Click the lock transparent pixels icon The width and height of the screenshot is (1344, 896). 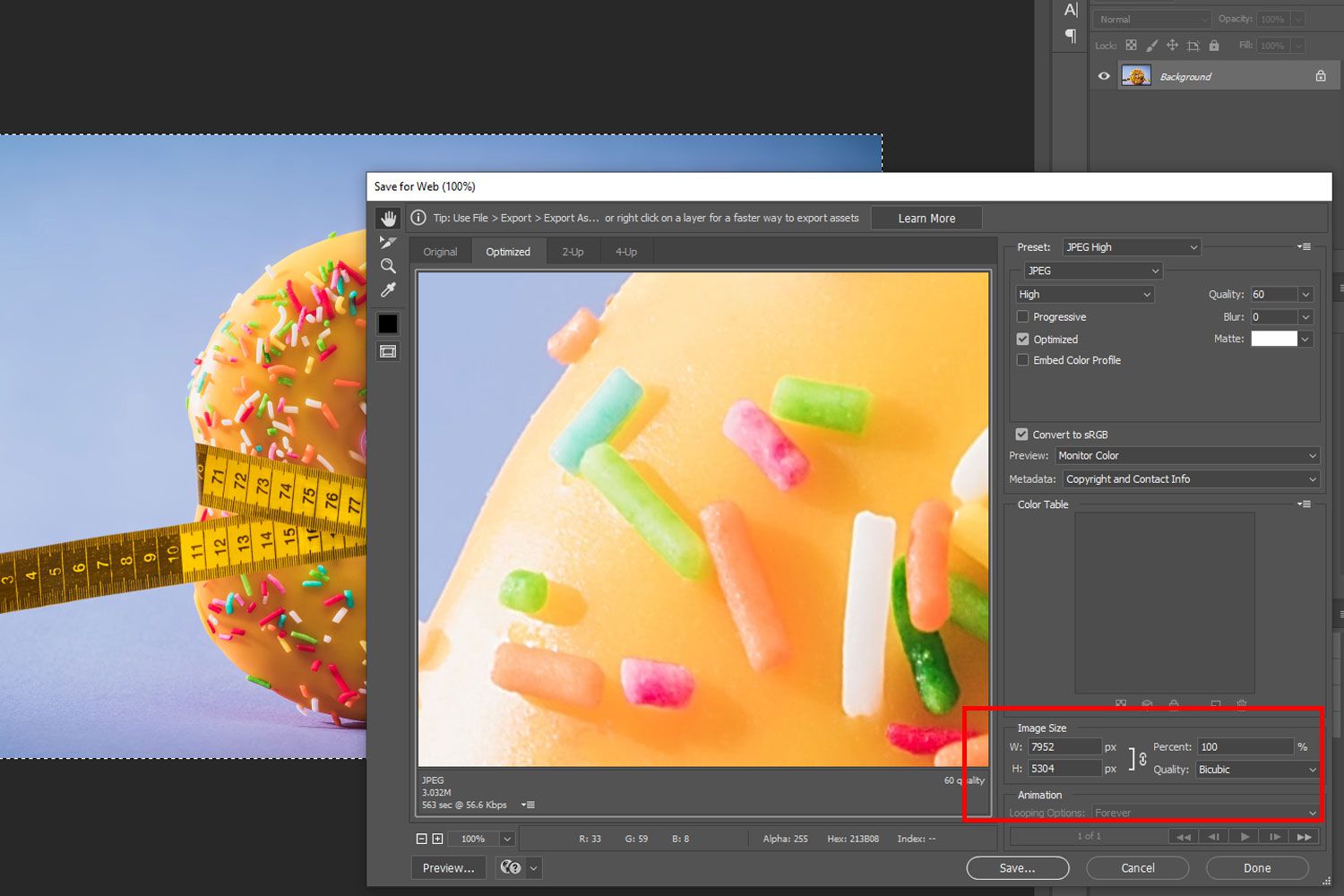point(1131,45)
